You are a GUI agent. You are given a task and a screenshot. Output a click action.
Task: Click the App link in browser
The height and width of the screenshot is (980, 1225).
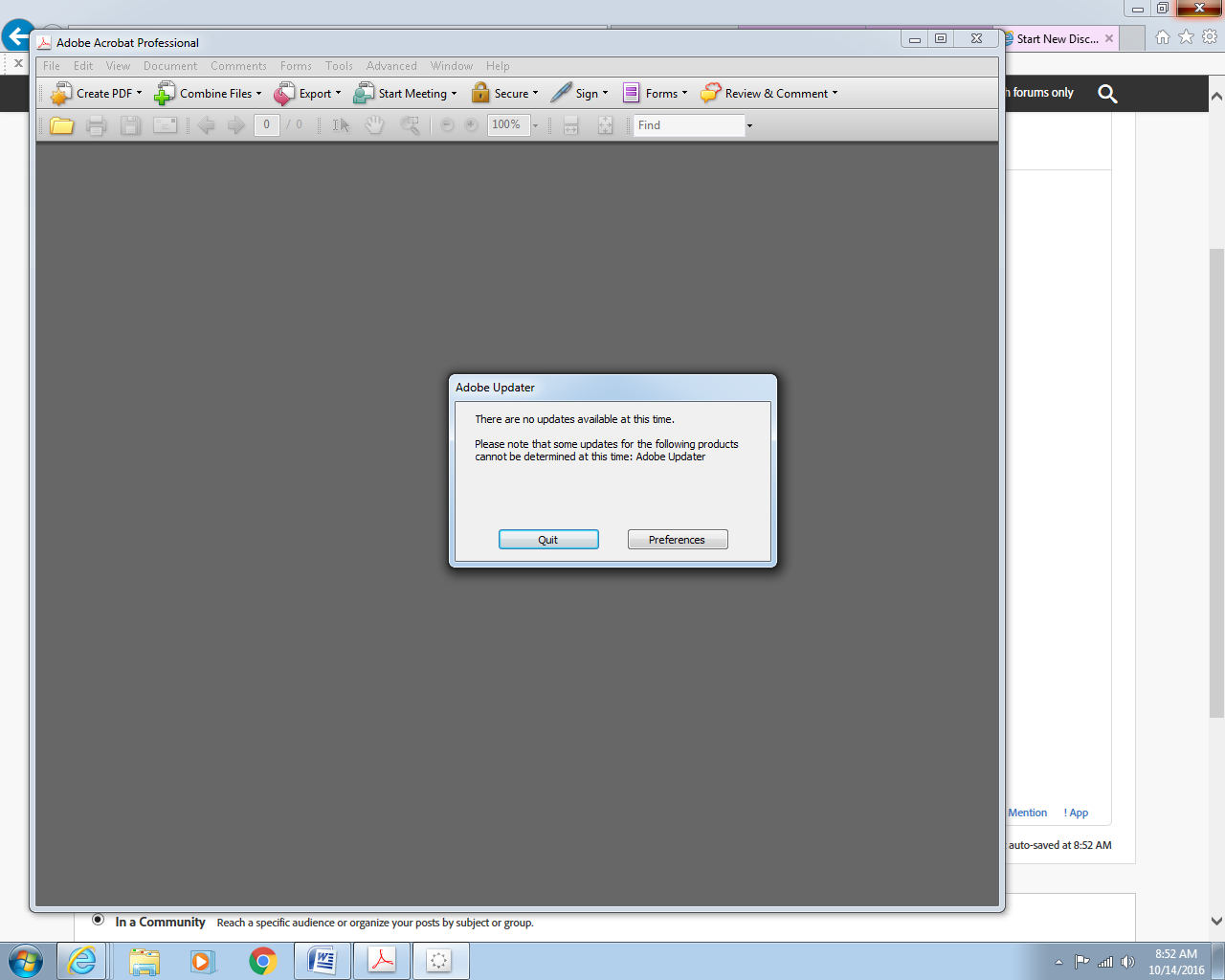coord(1076,813)
